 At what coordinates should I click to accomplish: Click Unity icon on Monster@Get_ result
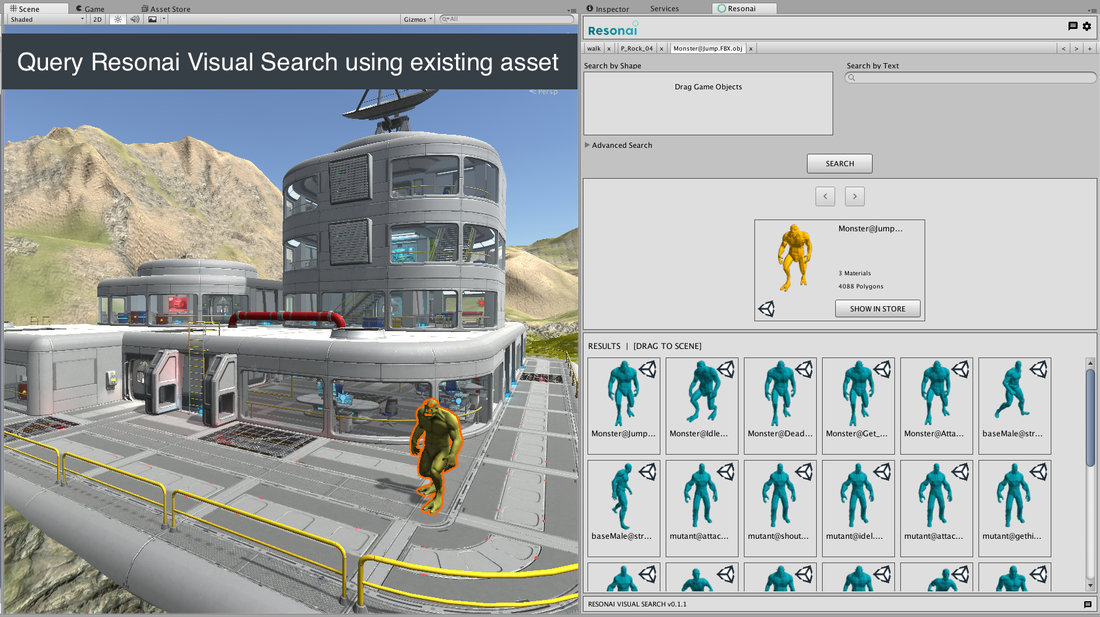[x=883, y=369]
